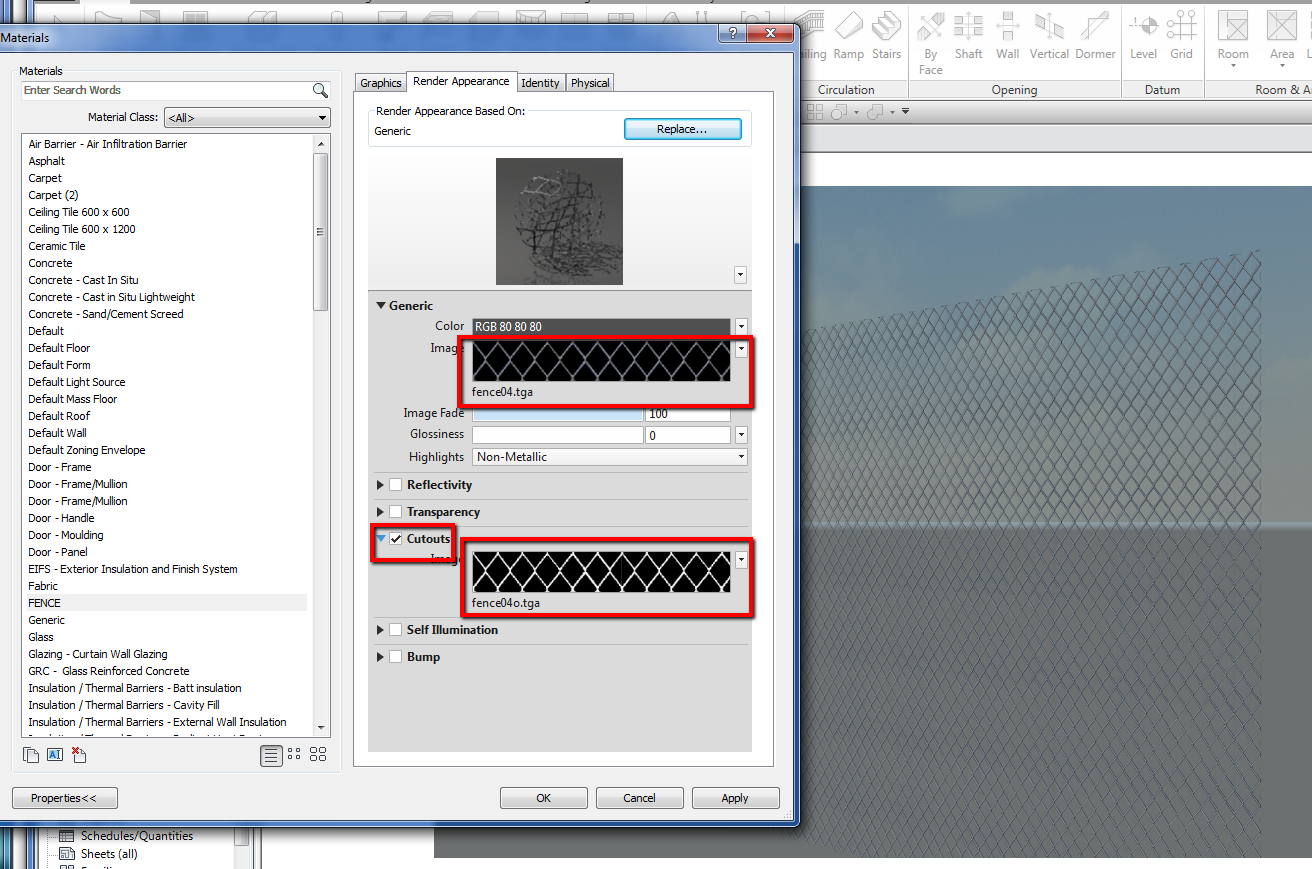Screen dimensions: 1312x869
Task: Open the Material Class dropdown
Action: click(x=247, y=118)
